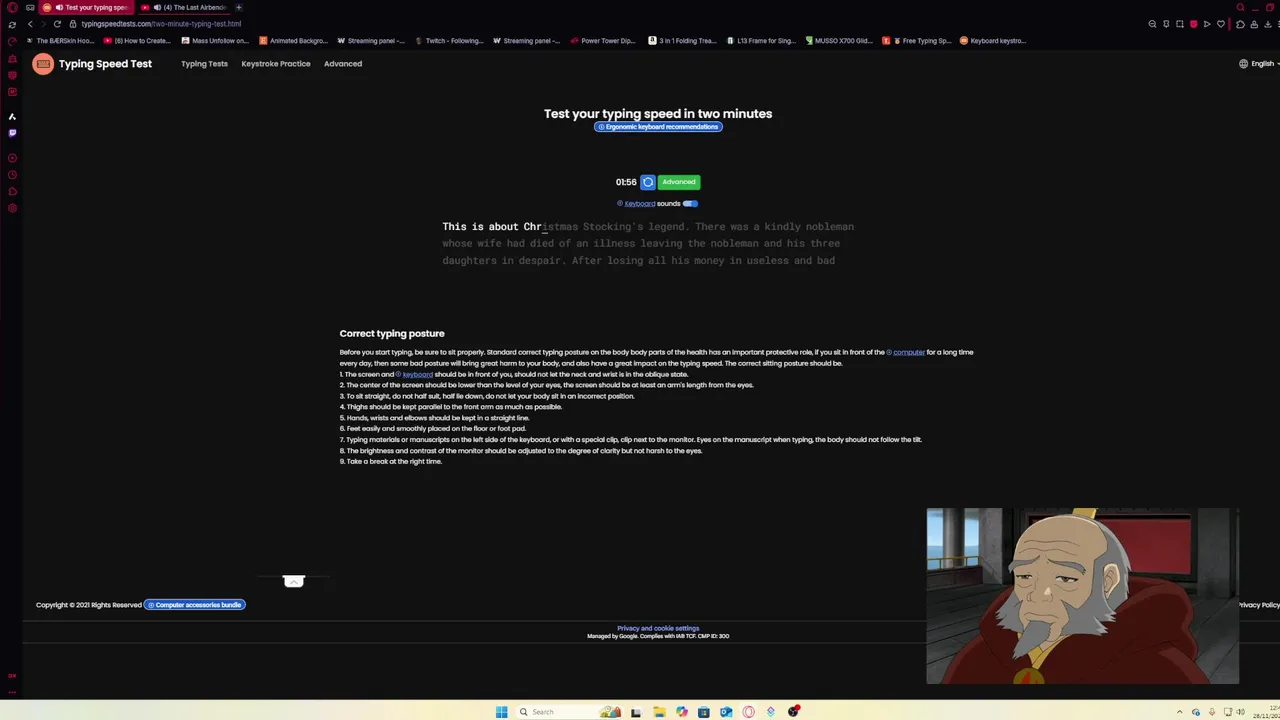Click the computer link in posture paragraph
The width and height of the screenshot is (1280, 720).
908,352
